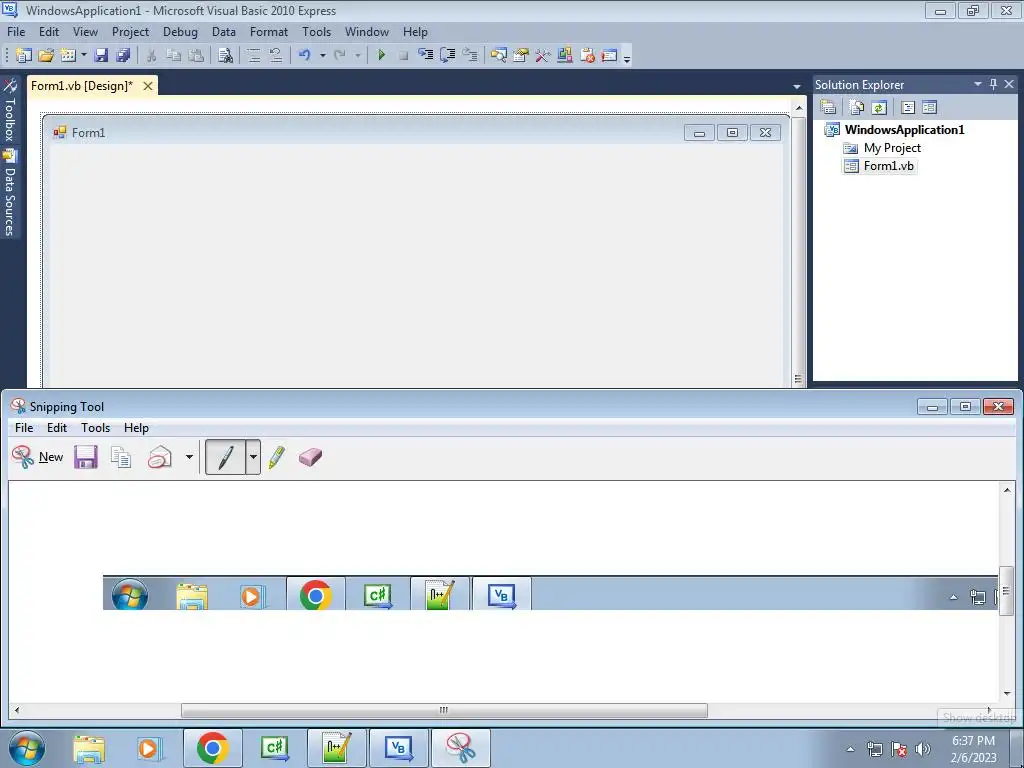Image resolution: width=1024 pixels, height=768 pixels.
Task: Toggle Show All Files in Solution Explorer
Action: [x=857, y=107]
